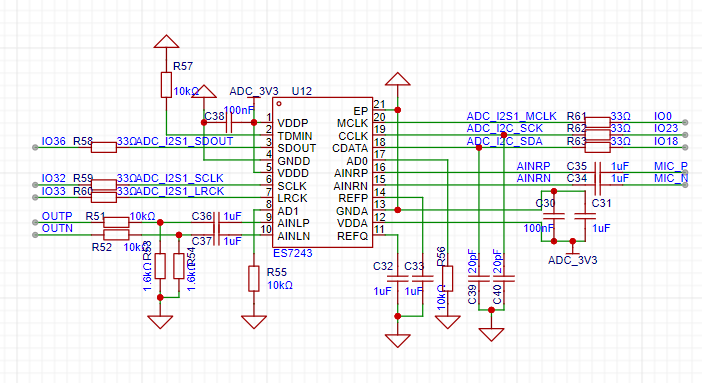Click the ADC_I2S1_MCLK net label
This screenshot has height=383, width=702.
(511, 116)
